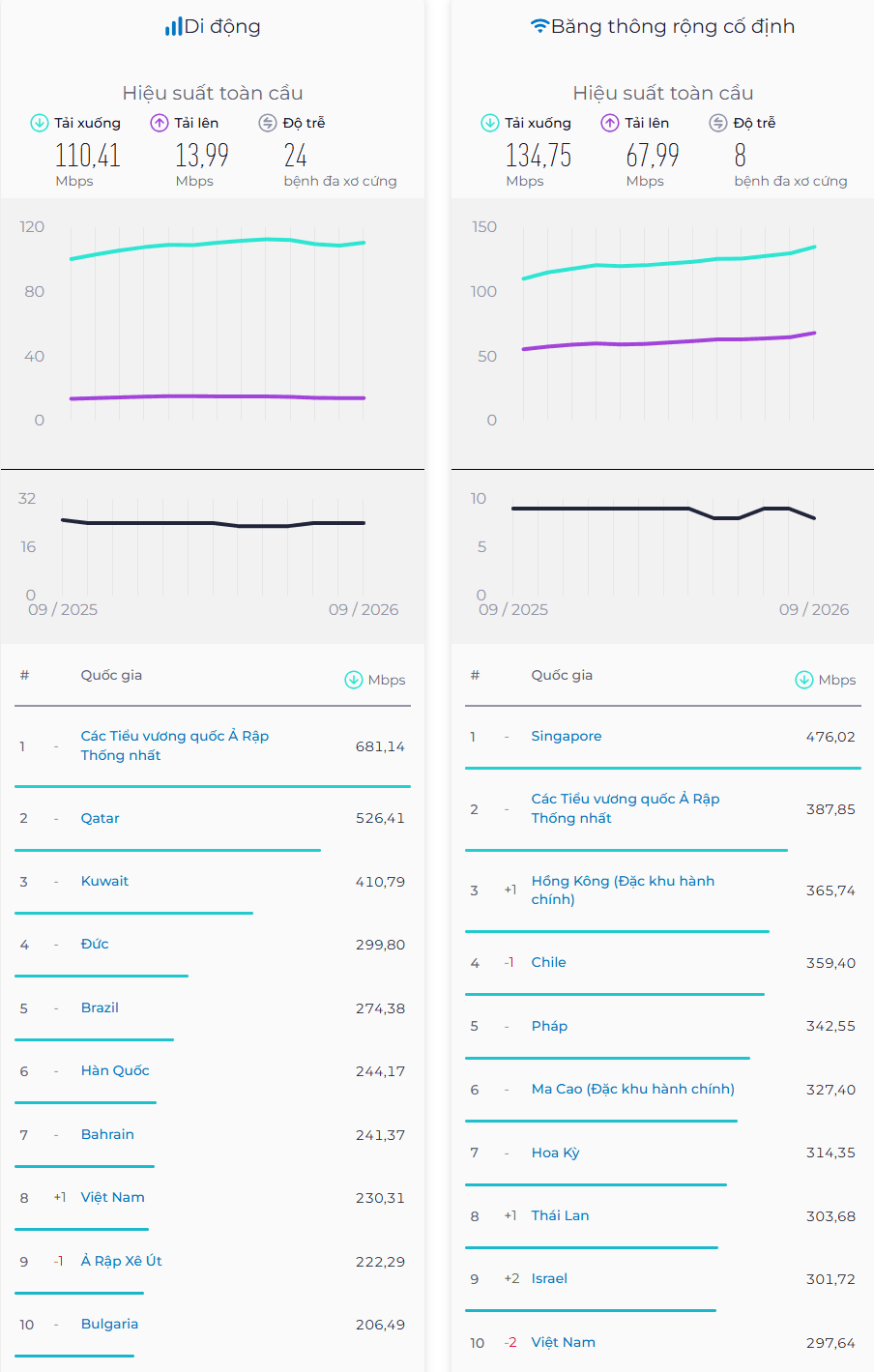Click the mobile latency icon
This screenshot has width=874, height=1372.
pyautogui.click(x=268, y=123)
